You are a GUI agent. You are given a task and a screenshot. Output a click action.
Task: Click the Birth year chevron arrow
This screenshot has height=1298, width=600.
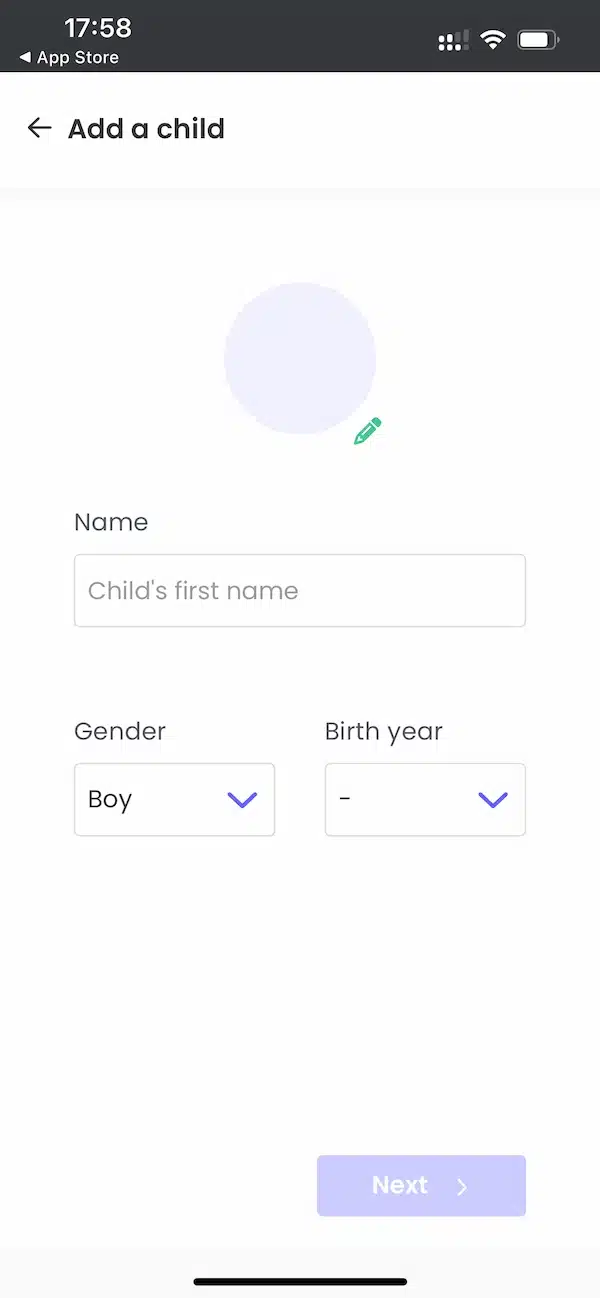[493, 800]
